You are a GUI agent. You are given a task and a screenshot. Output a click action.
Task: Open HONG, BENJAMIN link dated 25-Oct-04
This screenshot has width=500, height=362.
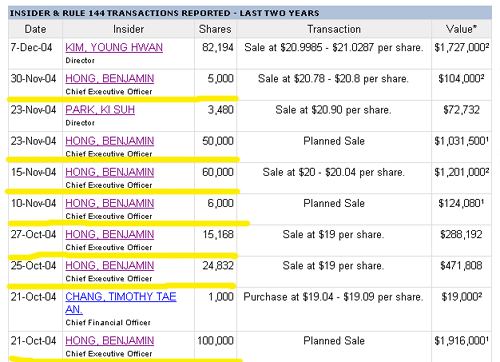(x=110, y=265)
